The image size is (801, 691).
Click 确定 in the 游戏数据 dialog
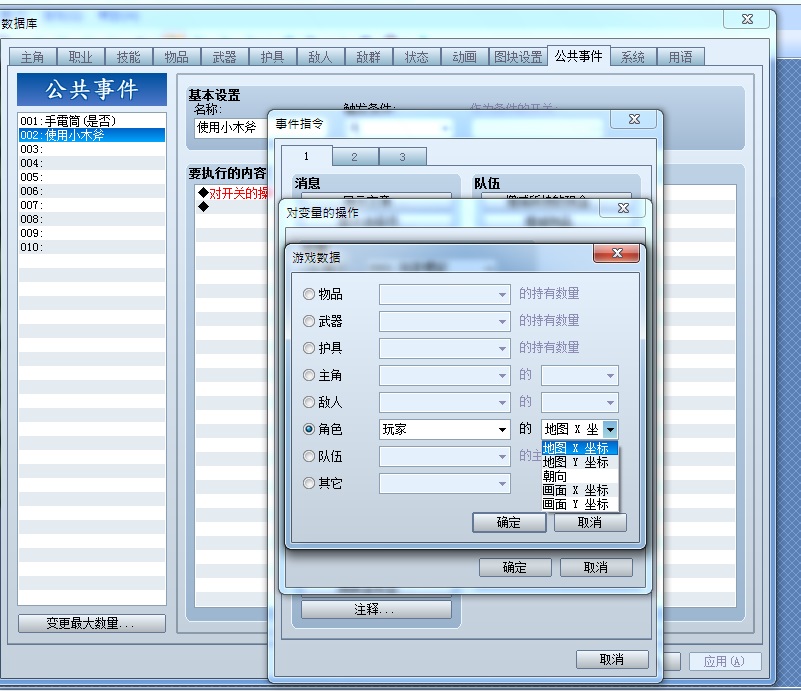[x=509, y=522]
